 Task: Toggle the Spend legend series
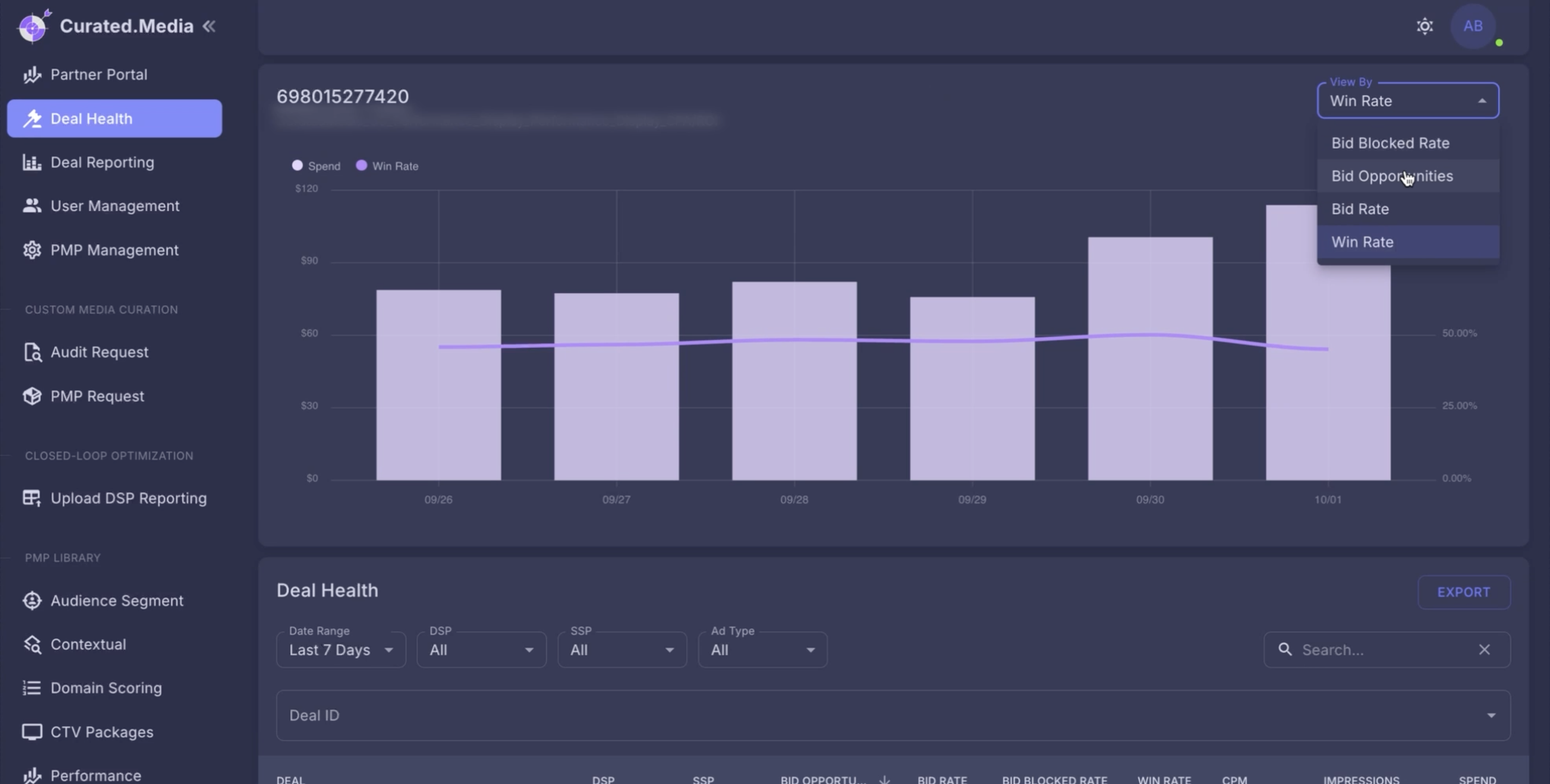pos(316,166)
